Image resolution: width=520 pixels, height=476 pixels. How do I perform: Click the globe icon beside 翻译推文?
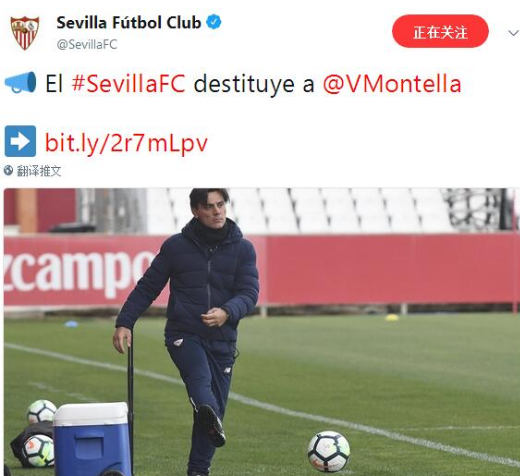[x=8, y=171]
